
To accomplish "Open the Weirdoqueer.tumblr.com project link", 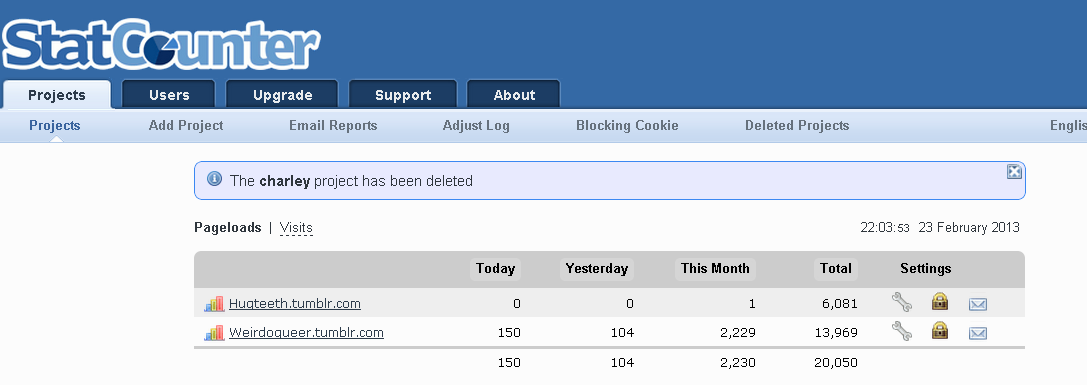I will pyautogui.click(x=306, y=332).
